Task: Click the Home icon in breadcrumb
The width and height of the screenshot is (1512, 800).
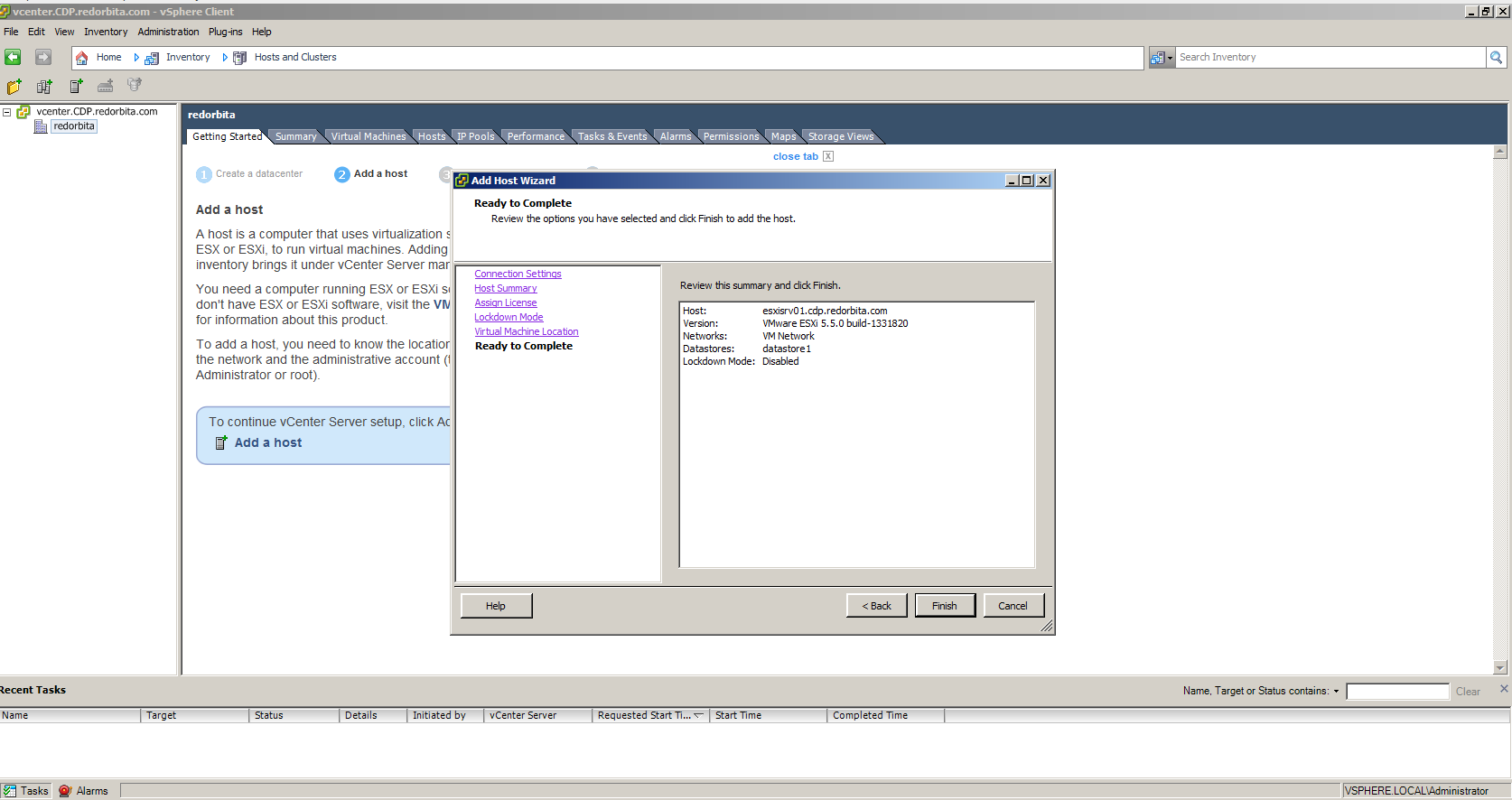Action: [82, 58]
